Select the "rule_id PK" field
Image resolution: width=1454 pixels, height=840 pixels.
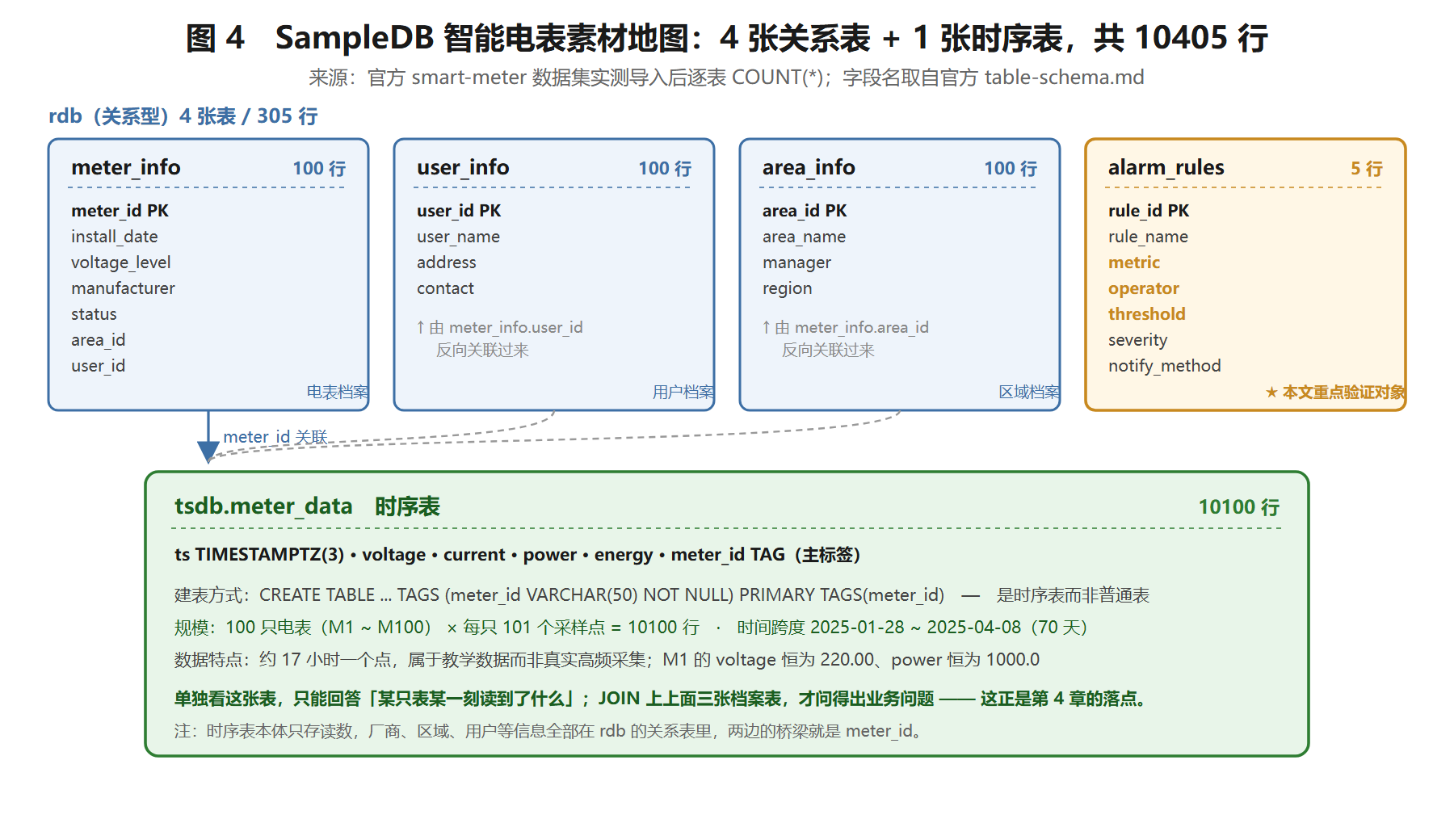pos(1149,211)
